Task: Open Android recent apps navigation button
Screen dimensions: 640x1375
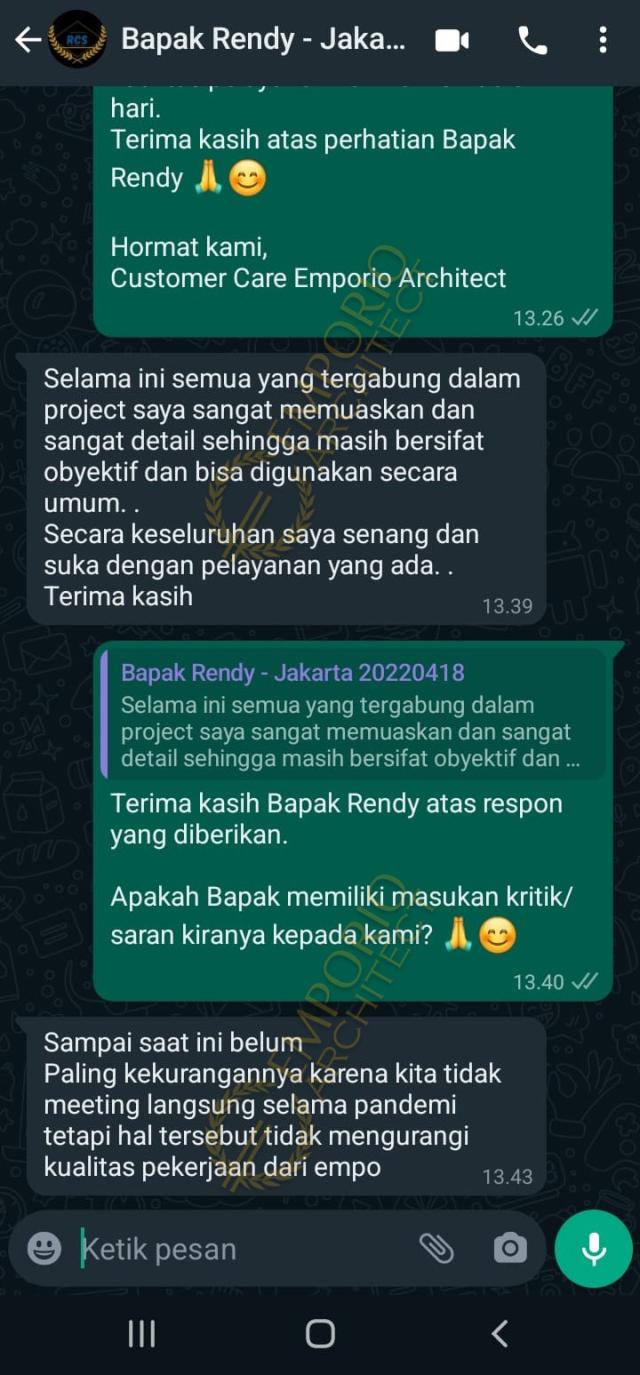Action: point(141,1333)
